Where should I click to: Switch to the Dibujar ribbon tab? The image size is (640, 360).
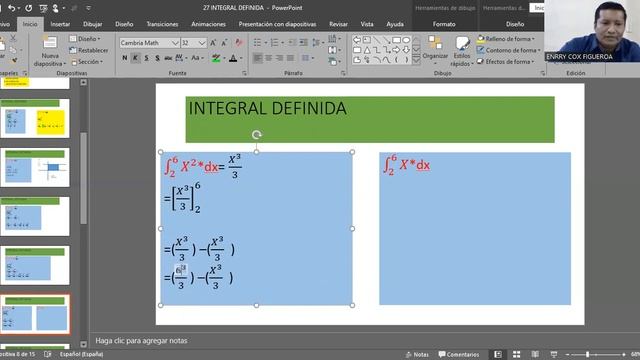[x=93, y=24]
